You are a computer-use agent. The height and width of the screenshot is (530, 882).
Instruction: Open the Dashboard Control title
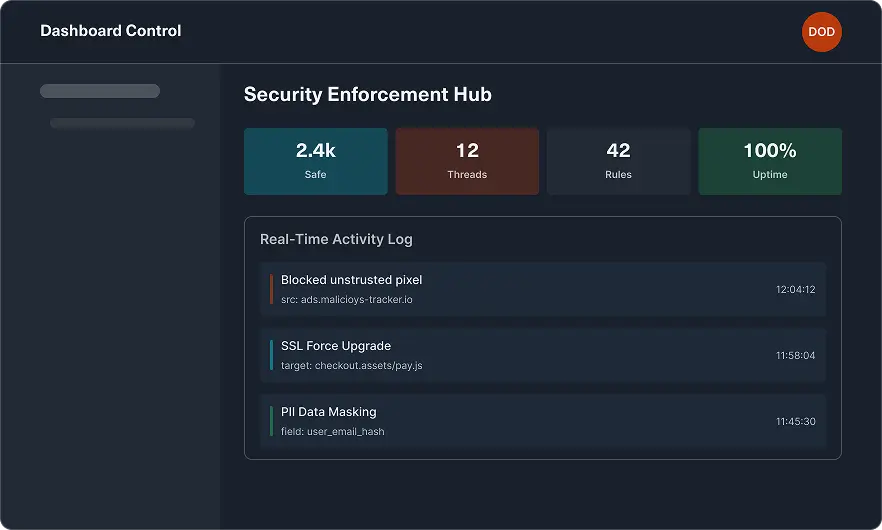111,31
